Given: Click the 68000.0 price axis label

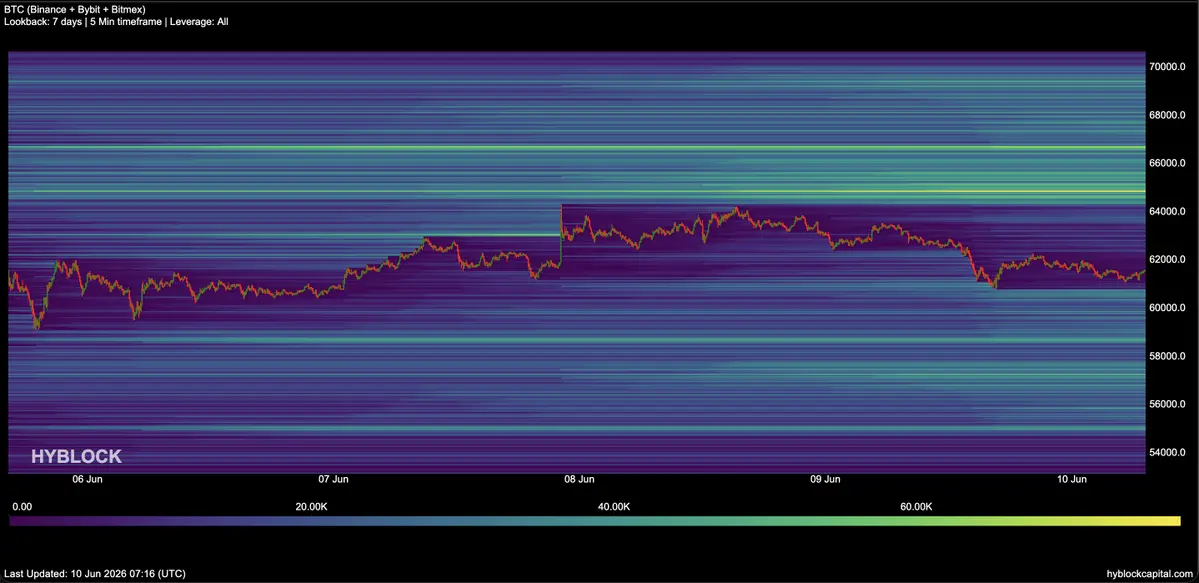Looking at the screenshot, I should pos(1168,116).
